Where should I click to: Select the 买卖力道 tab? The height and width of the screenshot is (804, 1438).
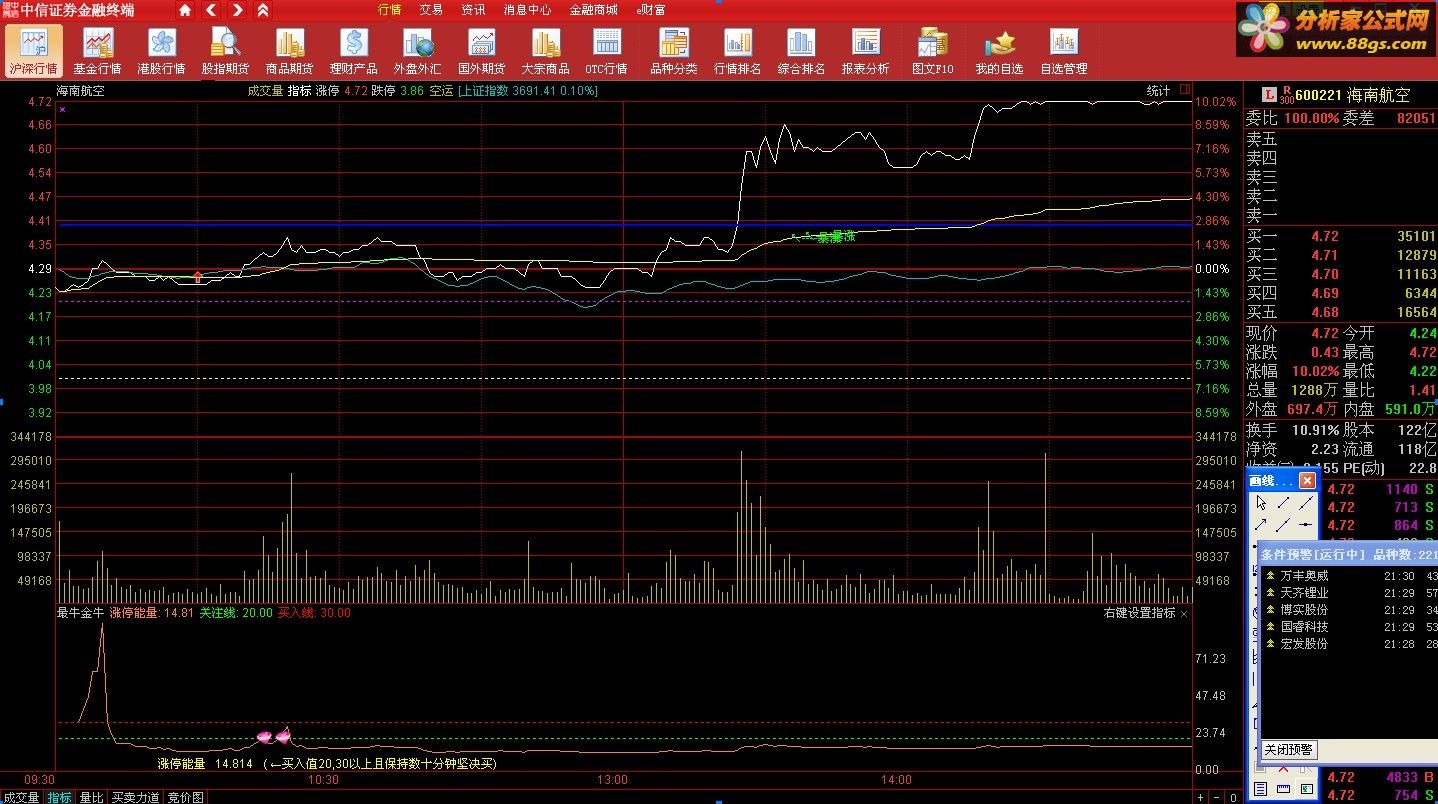tap(135, 797)
